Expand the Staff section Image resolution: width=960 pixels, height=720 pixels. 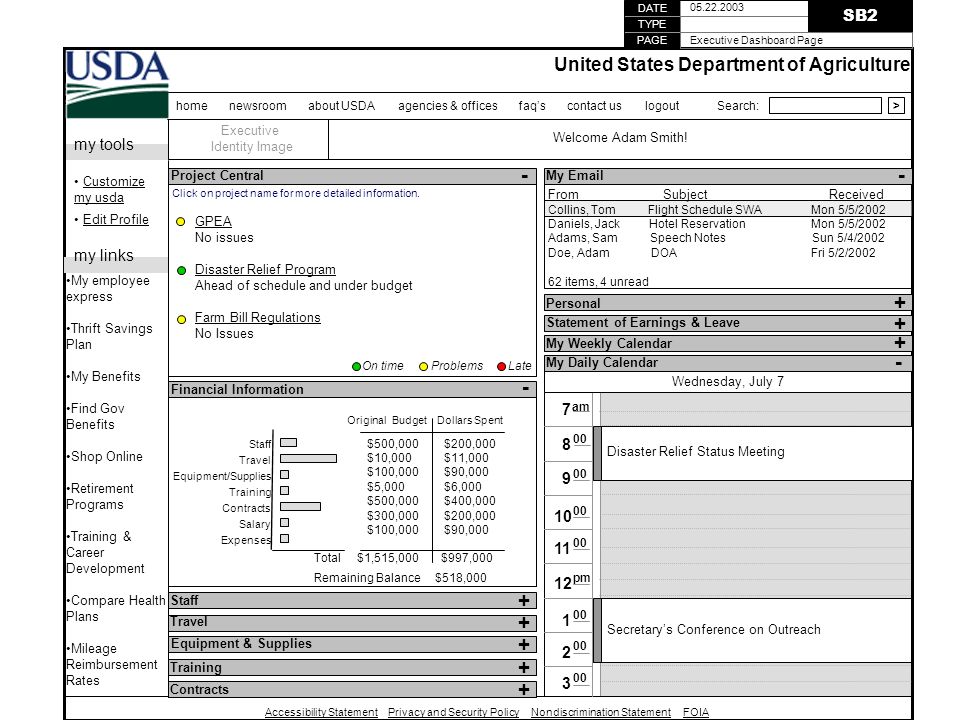click(x=524, y=601)
